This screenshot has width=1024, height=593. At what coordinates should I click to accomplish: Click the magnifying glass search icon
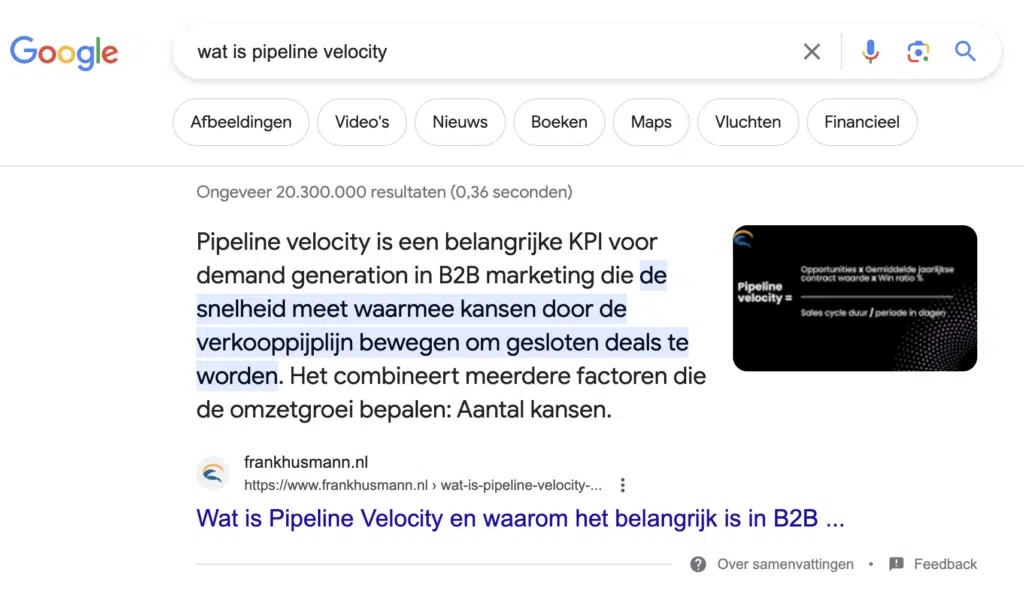(x=964, y=51)
